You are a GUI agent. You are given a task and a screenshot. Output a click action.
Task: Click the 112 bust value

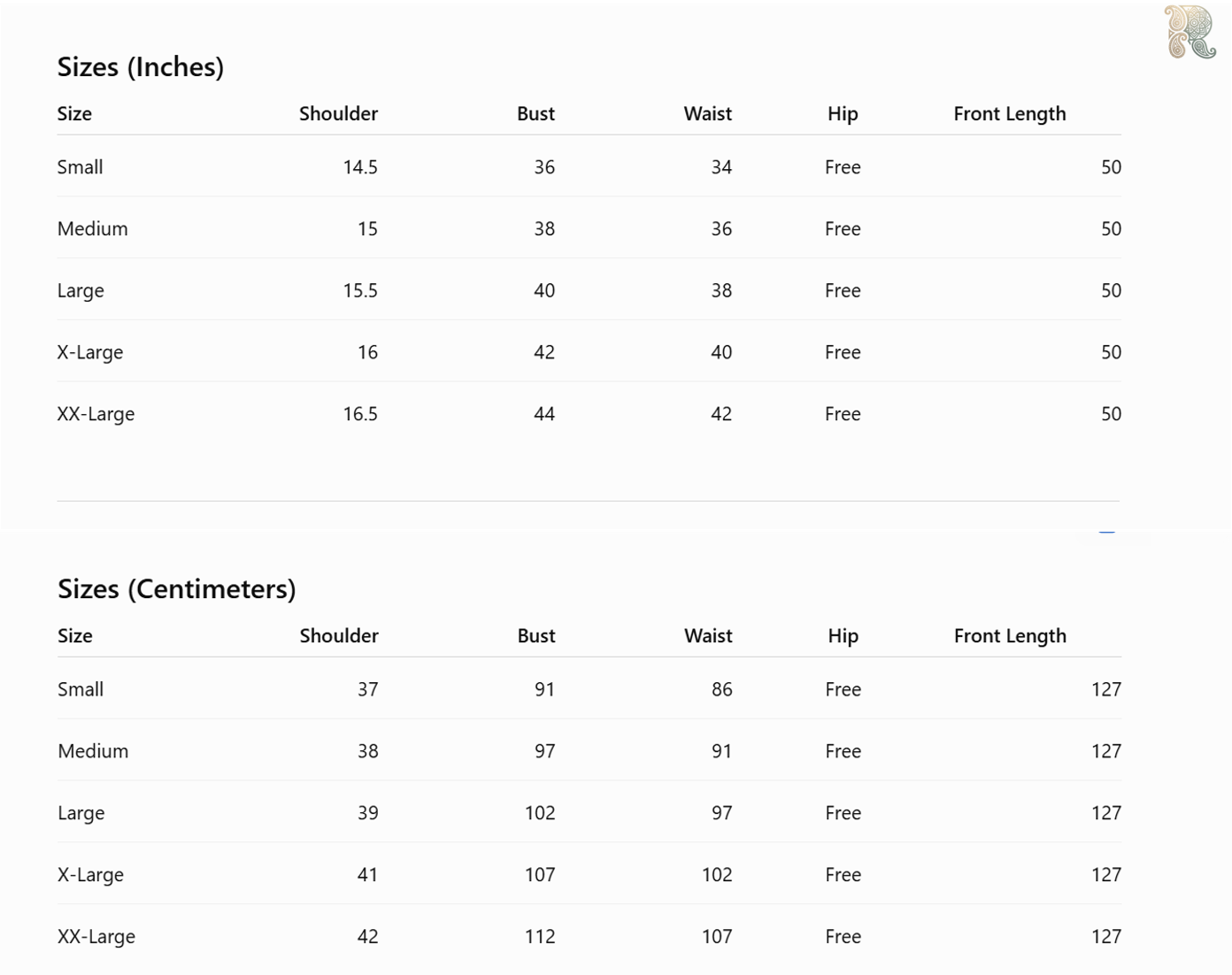[540, 937]
